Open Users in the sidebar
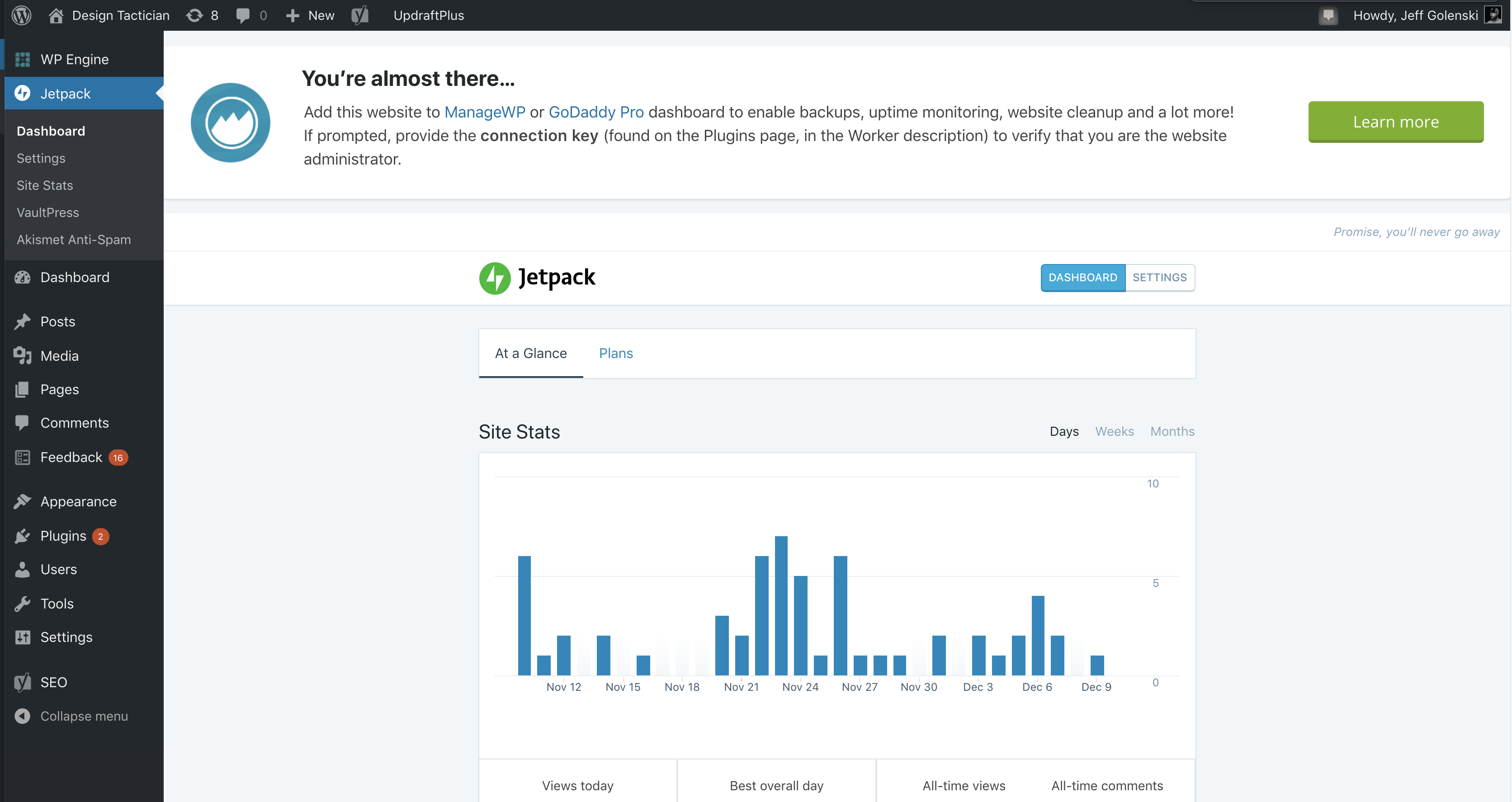 (59, 570)
